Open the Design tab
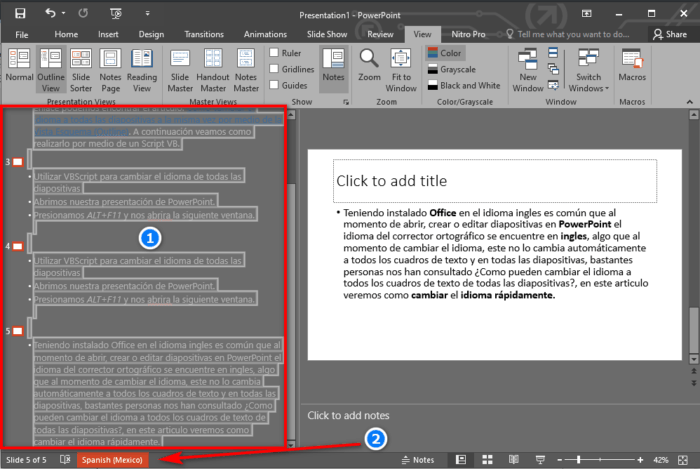700x469 pixels. click(151, 34)
